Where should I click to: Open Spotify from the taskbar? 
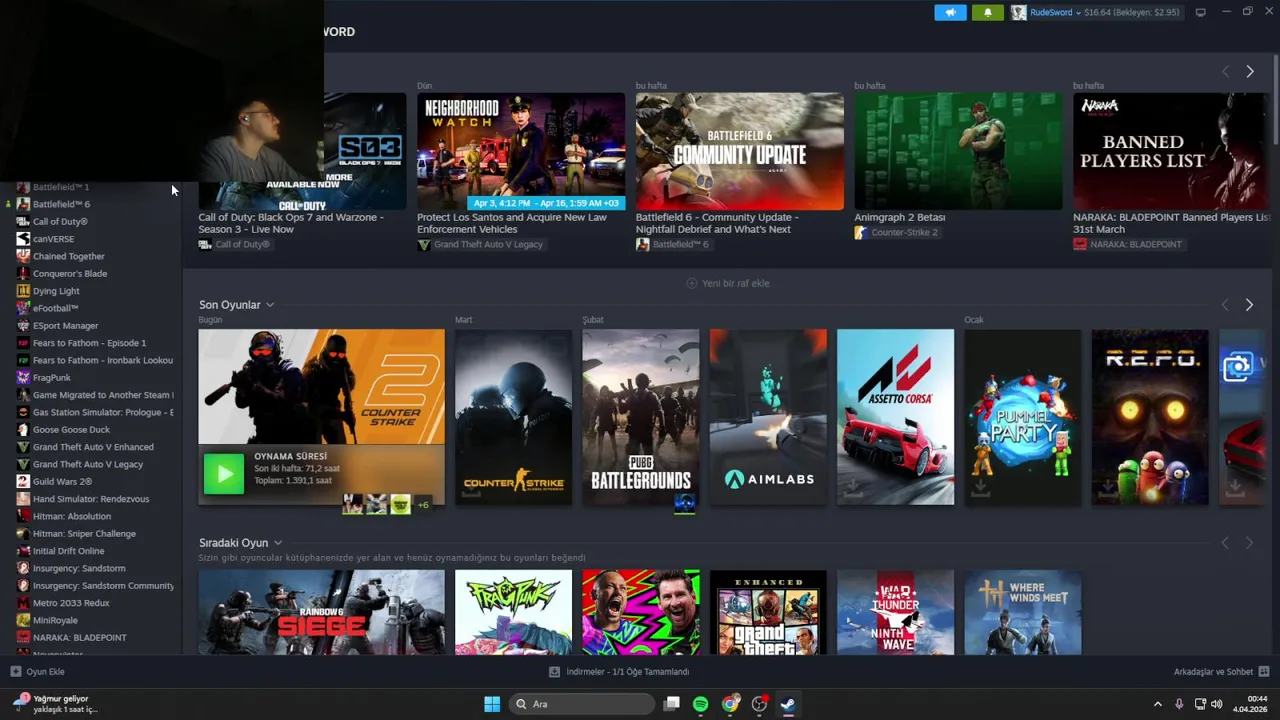point(700,704)
